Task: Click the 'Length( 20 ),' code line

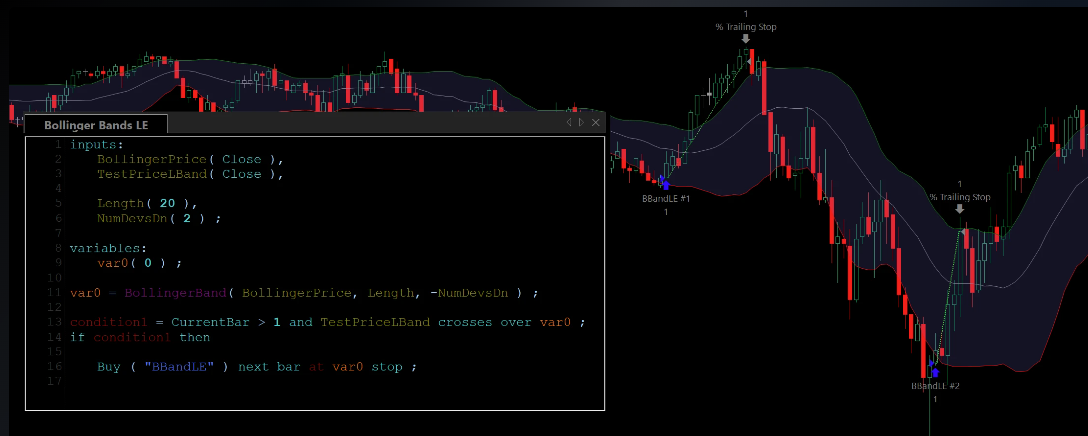Action: (148, 203)
